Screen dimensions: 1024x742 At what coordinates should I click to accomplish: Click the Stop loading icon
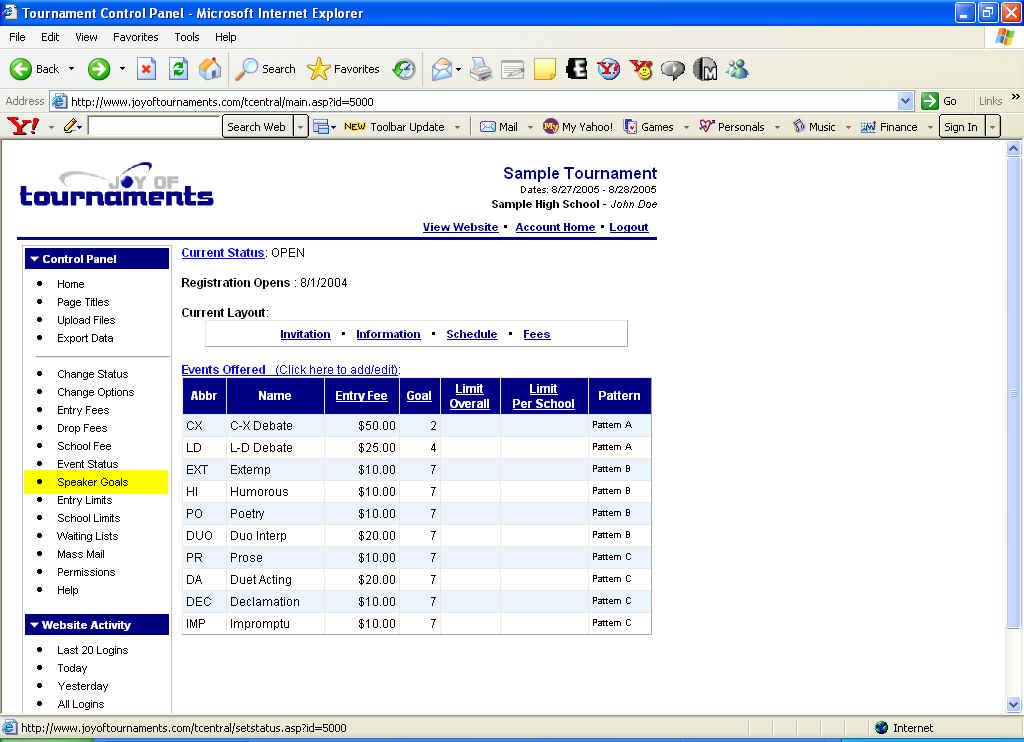click(x=146, y=69)
